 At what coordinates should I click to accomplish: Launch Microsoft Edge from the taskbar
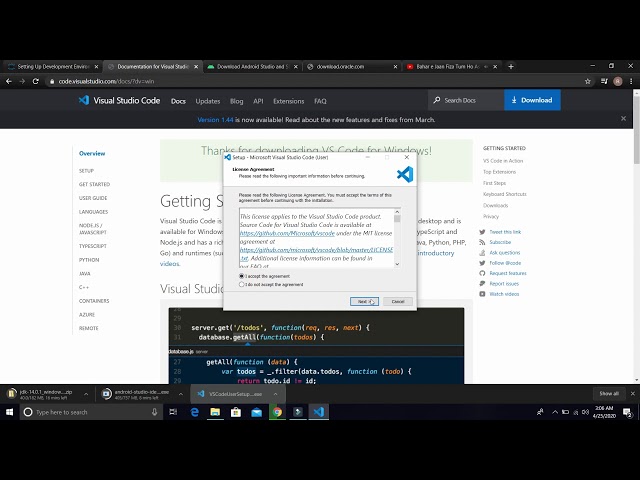[195, 412]
